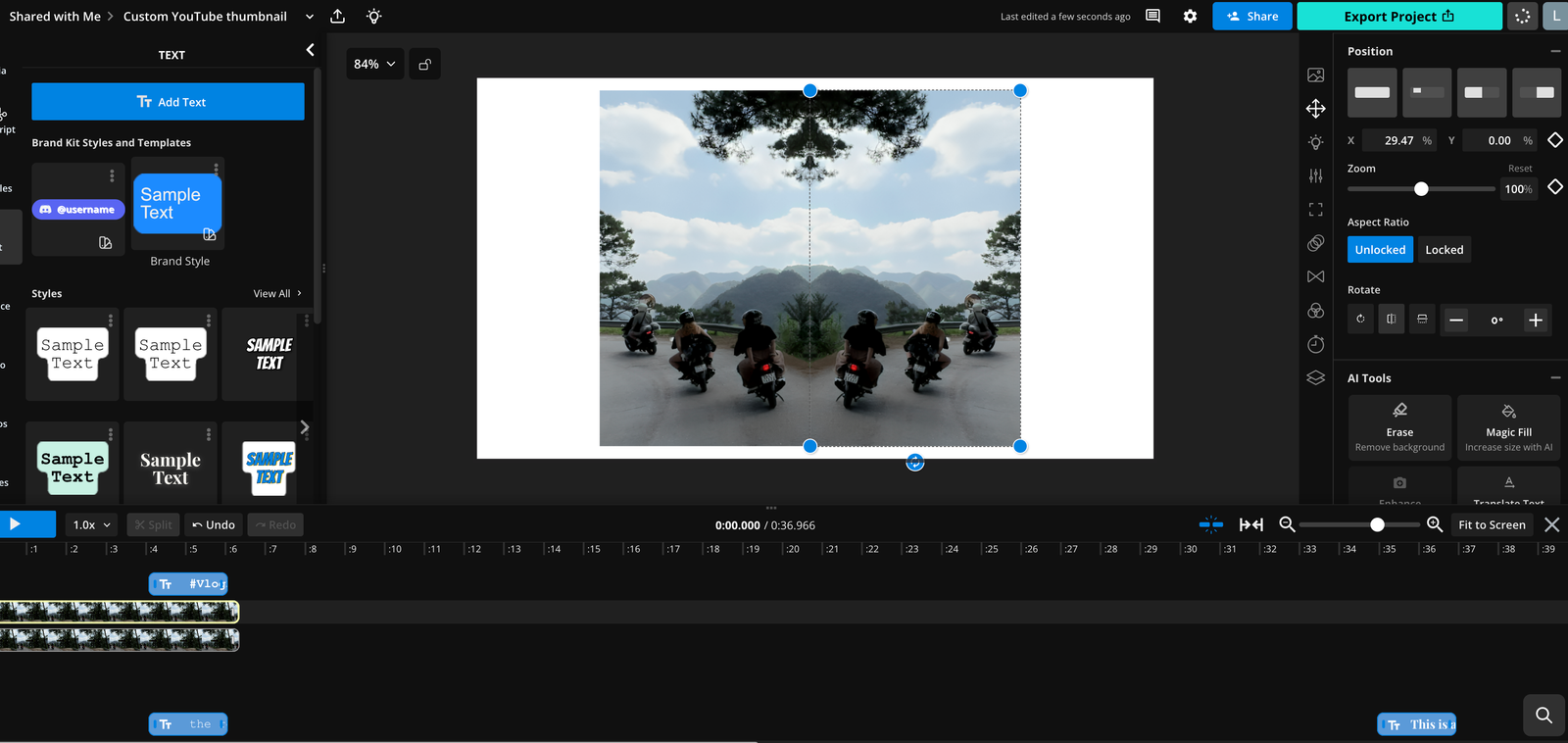Set Aspect Ratio to Locked
This screenshot has width=1568, height=743.
click(1444, 250)
